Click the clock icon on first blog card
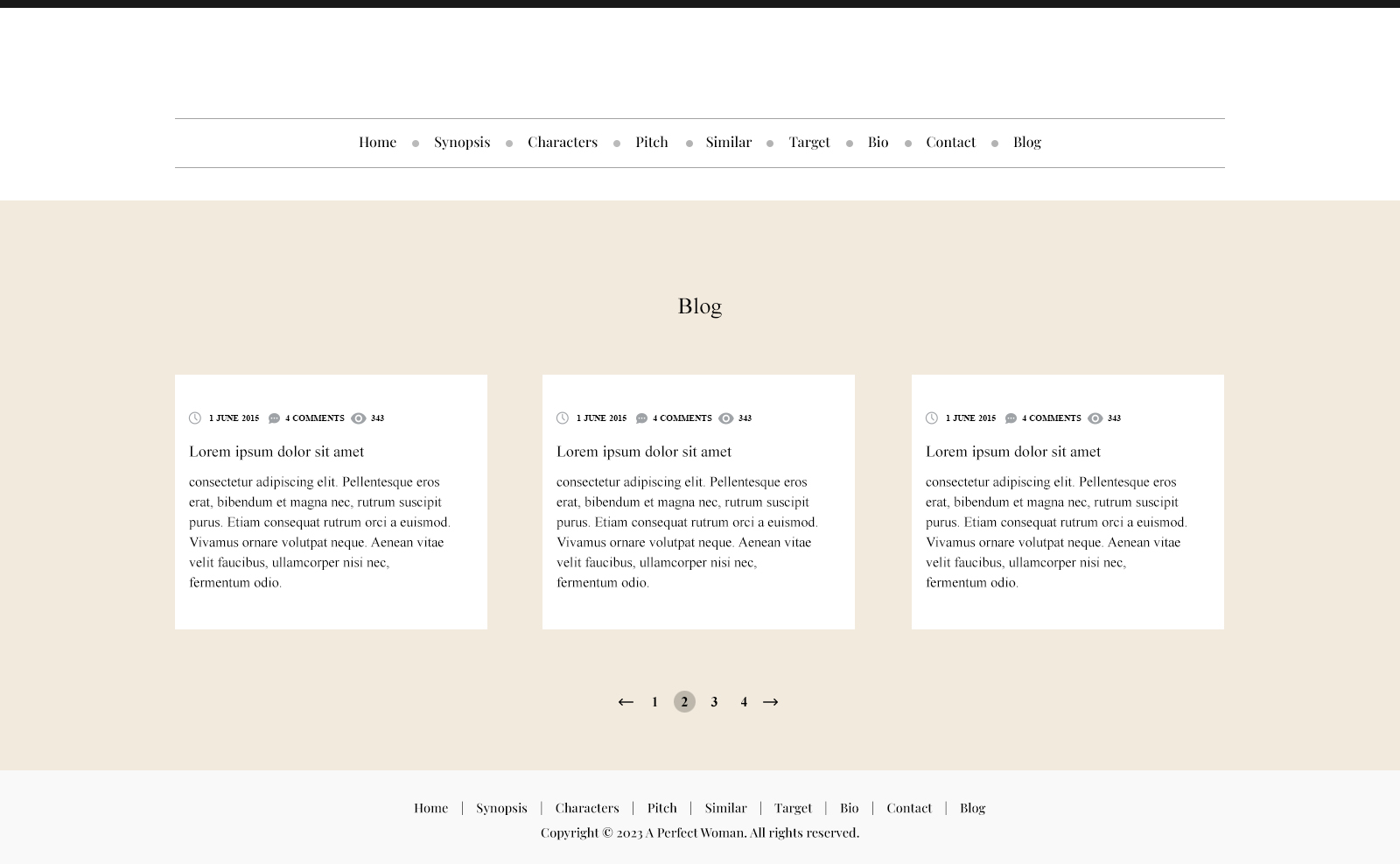This screenshot has width=1400, height=864. [x=195, y=418]
